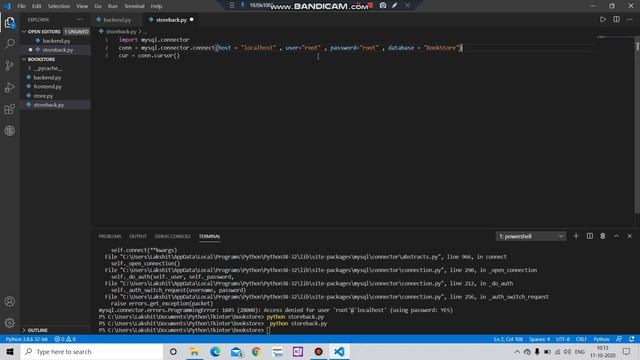Open the Explorer view in activity bar
This screenshot has width=640, height=360.
pyautogui.click(x=10, y=22)
